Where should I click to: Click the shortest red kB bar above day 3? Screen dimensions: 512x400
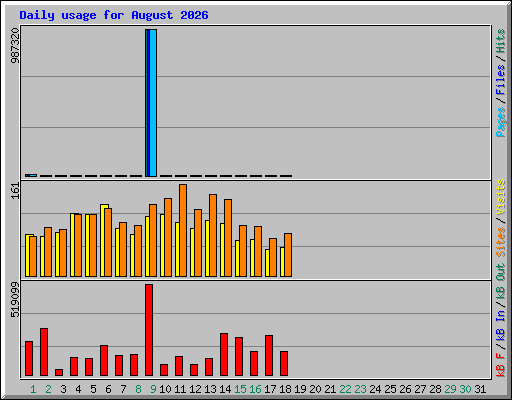[59, 372]
